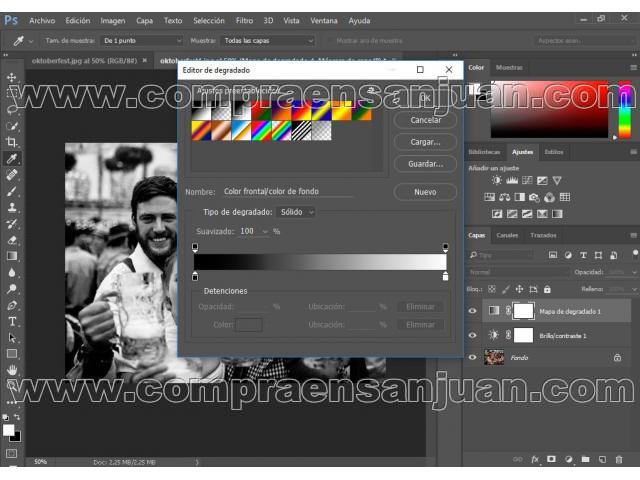
Task: Select the left black color stop
Action: 195,276
